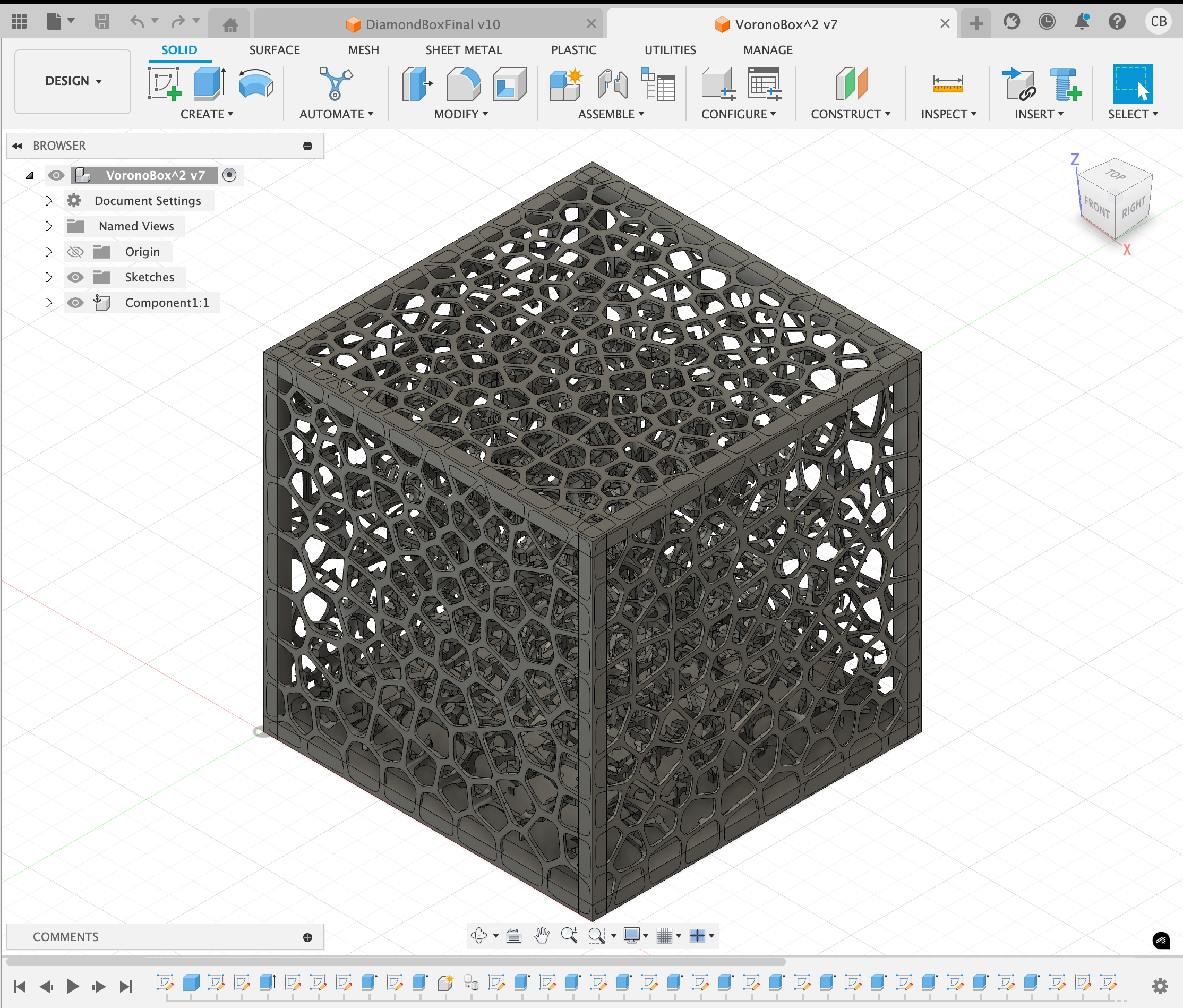Open the Press Pull tool
The width and height of the screenshot is (1183, 1008).
pos(417,83)
